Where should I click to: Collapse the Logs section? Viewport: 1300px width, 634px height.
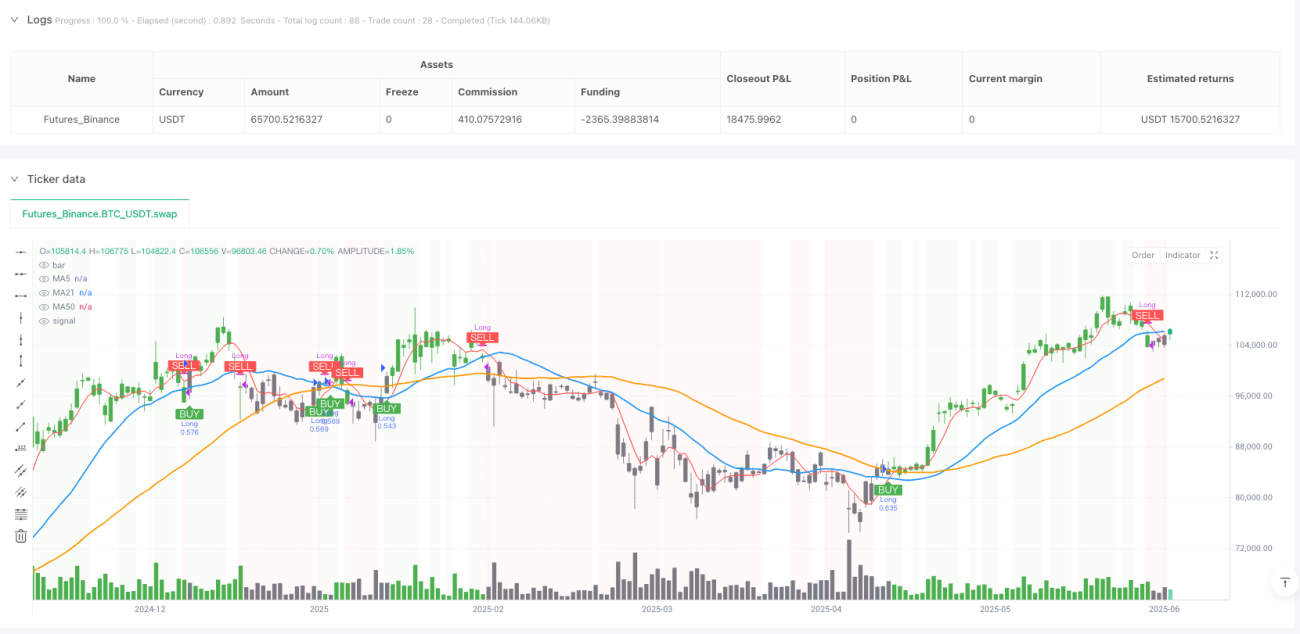click(14, 20)
